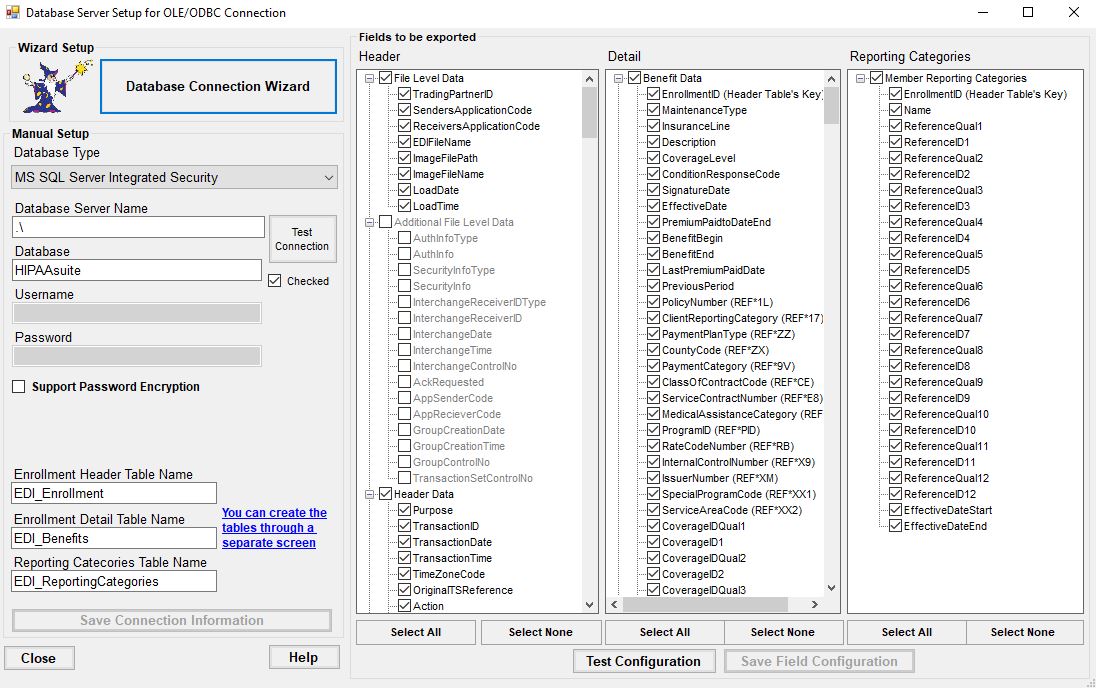Click the Detail tree vertical scrollbar thumb
The height and width of the screenshot is (688, 1096).
pyautogui.click(x=831, y=106)
